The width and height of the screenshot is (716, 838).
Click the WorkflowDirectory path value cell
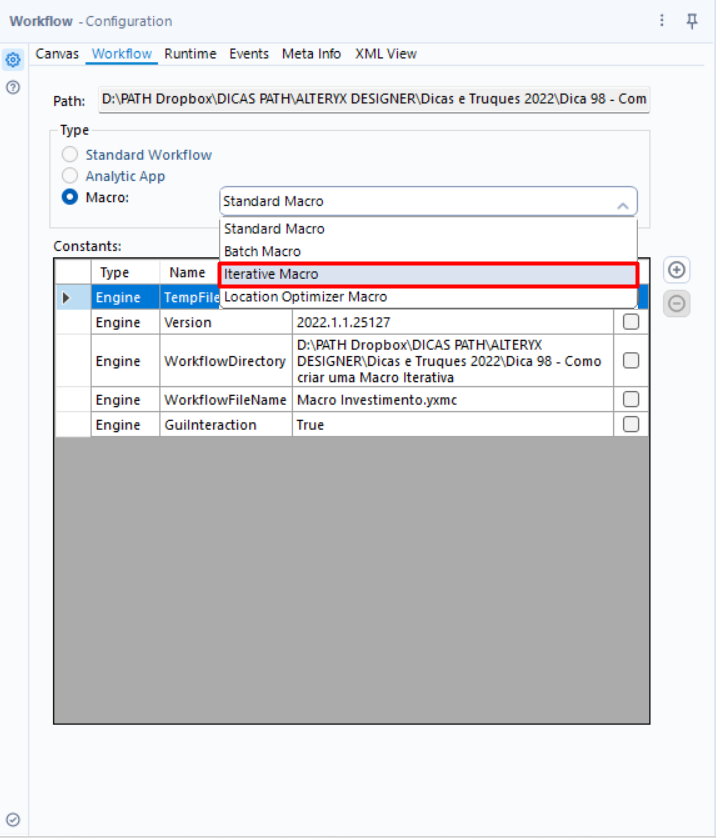tap(453, 361)
